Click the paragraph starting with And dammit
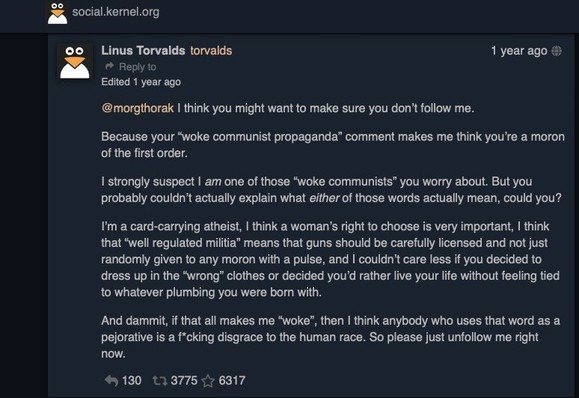 point(330,337)
